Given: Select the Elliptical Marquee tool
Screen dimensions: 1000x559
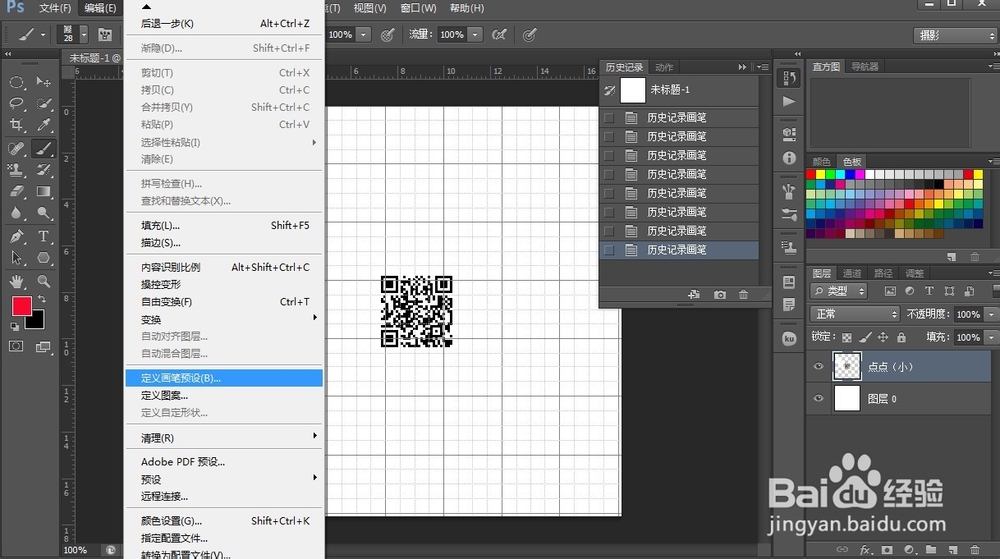Looking at the screenshot, I should tap(17, 82).
